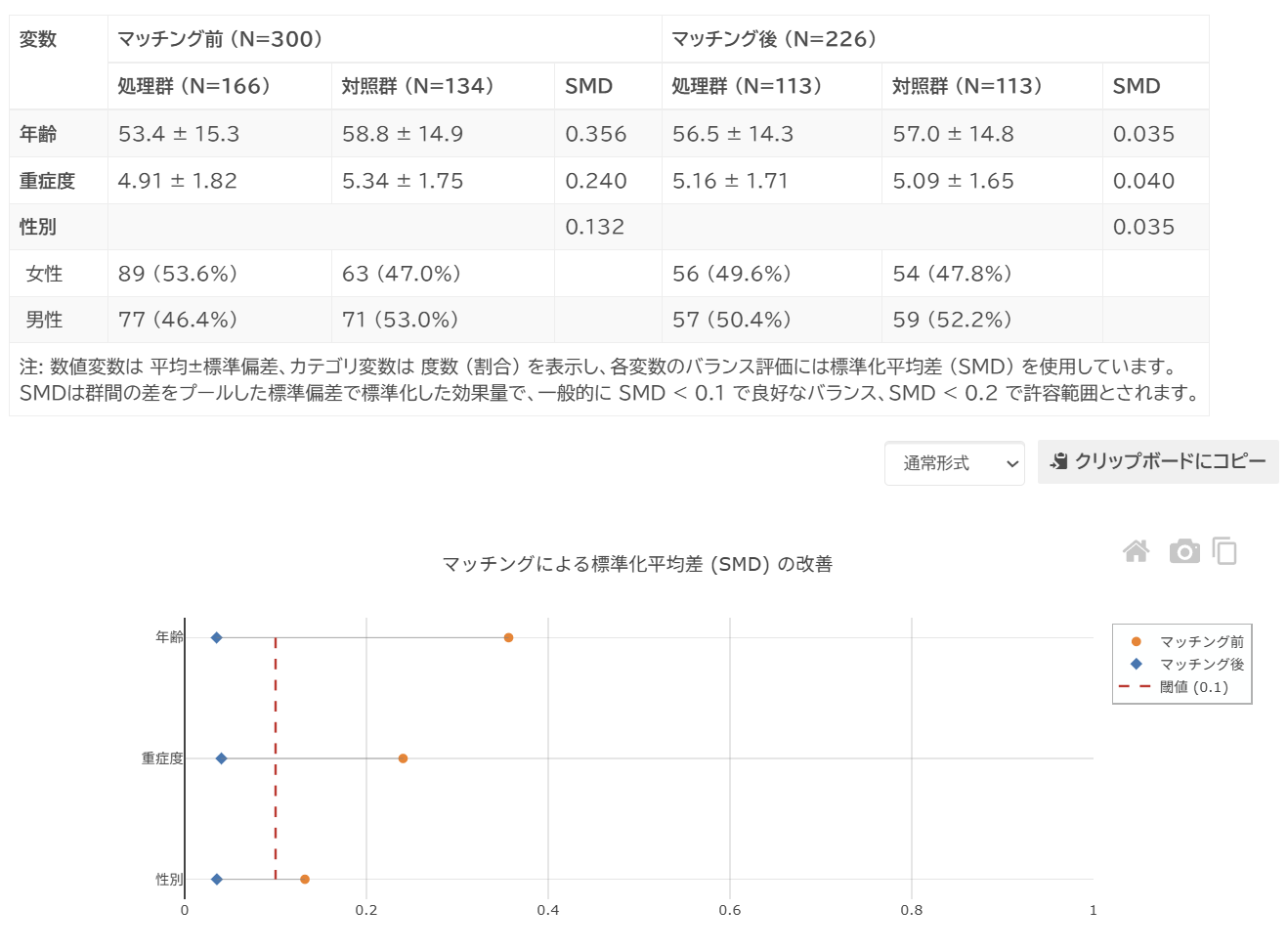Image resolution: width=1288 pixels, height=952 pixels.
Task: Click the orange 年齢 data point
Action: click(508, 638)
